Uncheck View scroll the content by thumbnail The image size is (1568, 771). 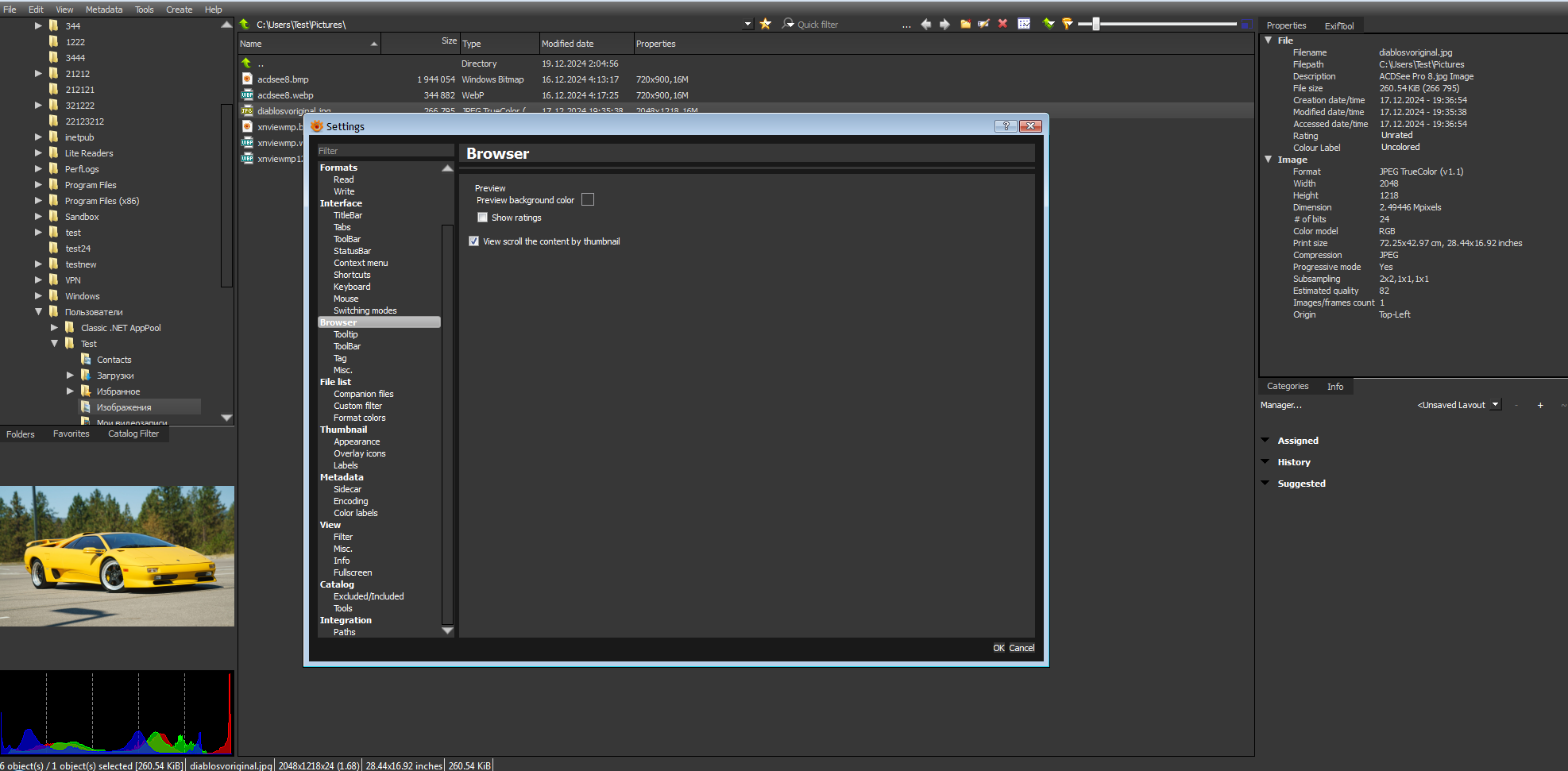(474, 241)
